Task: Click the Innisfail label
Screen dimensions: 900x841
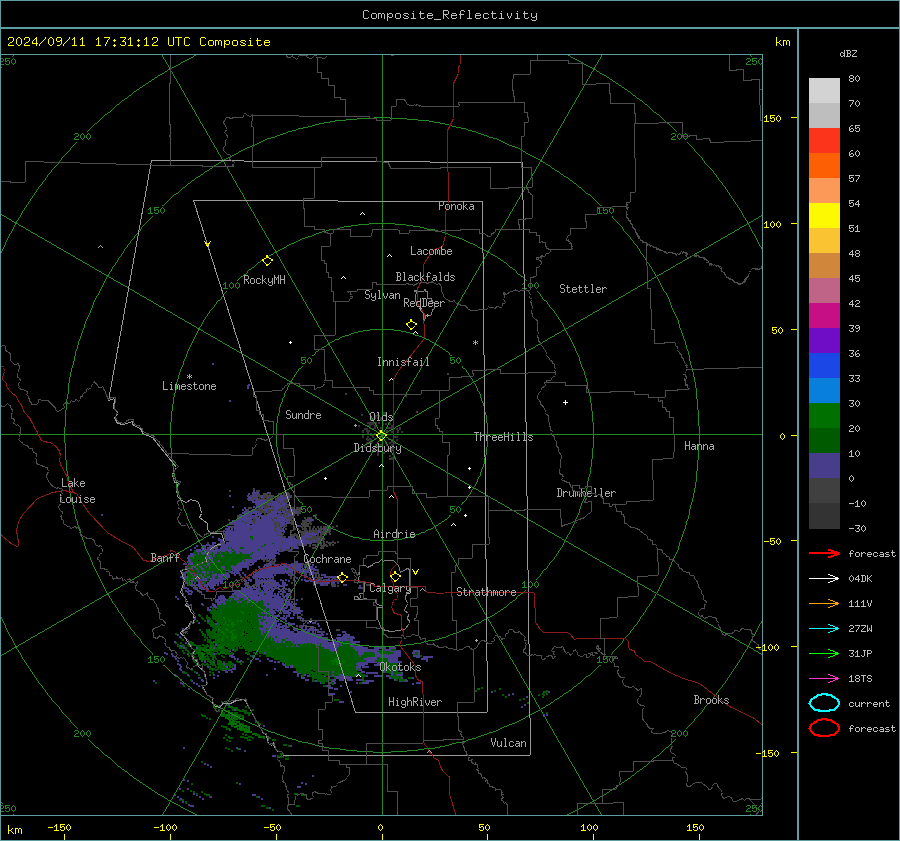Action: [403, 362]
